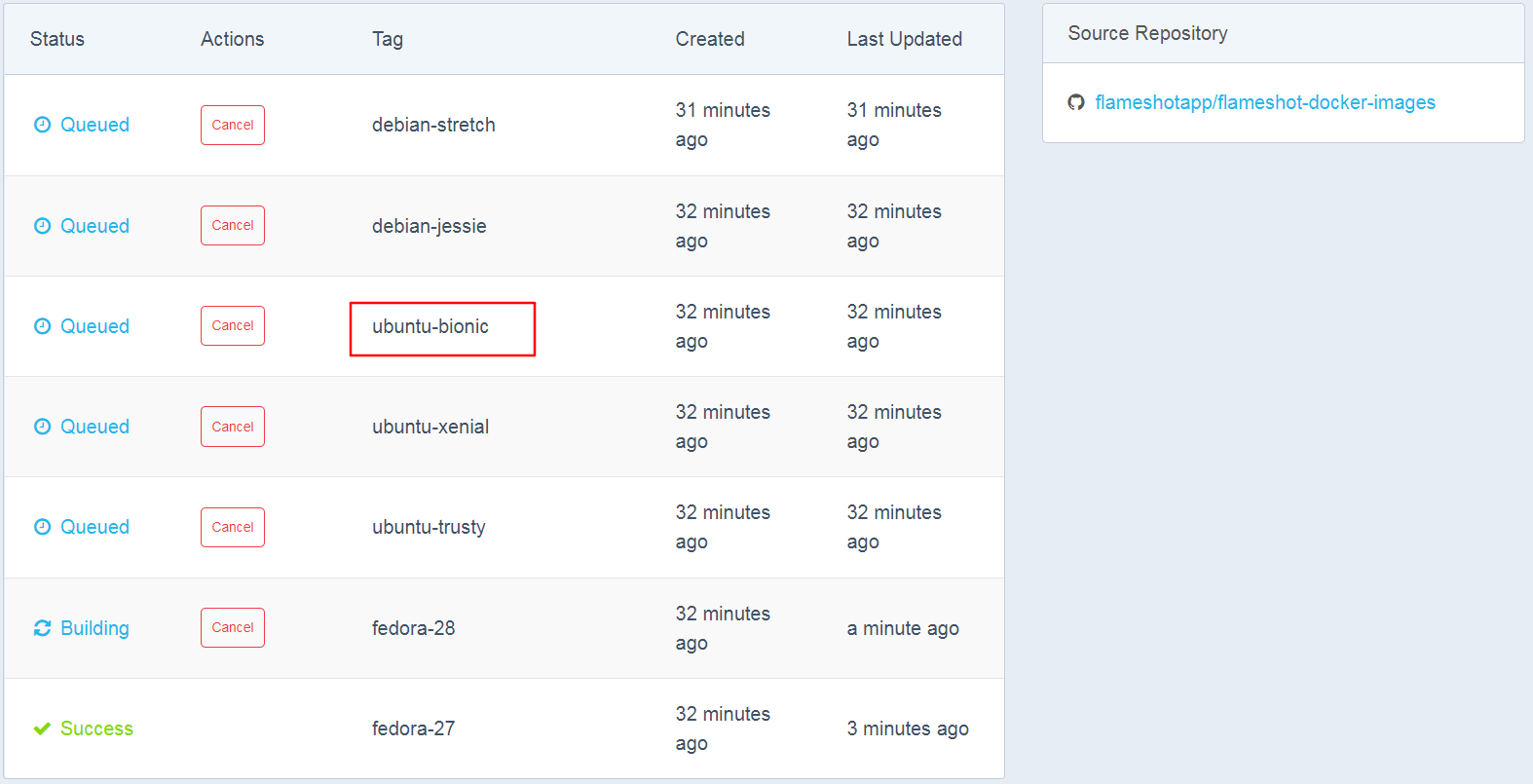
Task: Select the fedora-27 tag text
Action: [414, 728]
